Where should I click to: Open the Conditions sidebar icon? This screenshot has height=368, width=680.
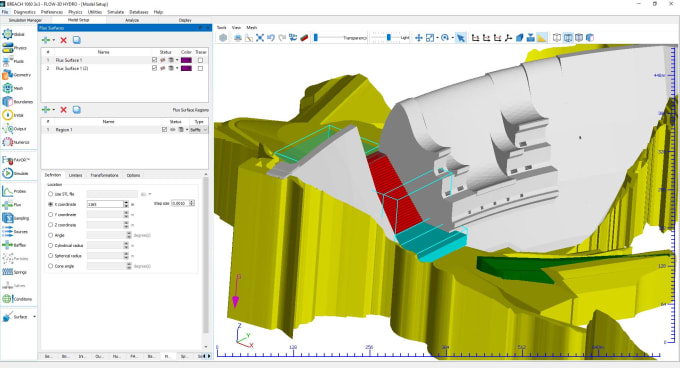(8, 299)
